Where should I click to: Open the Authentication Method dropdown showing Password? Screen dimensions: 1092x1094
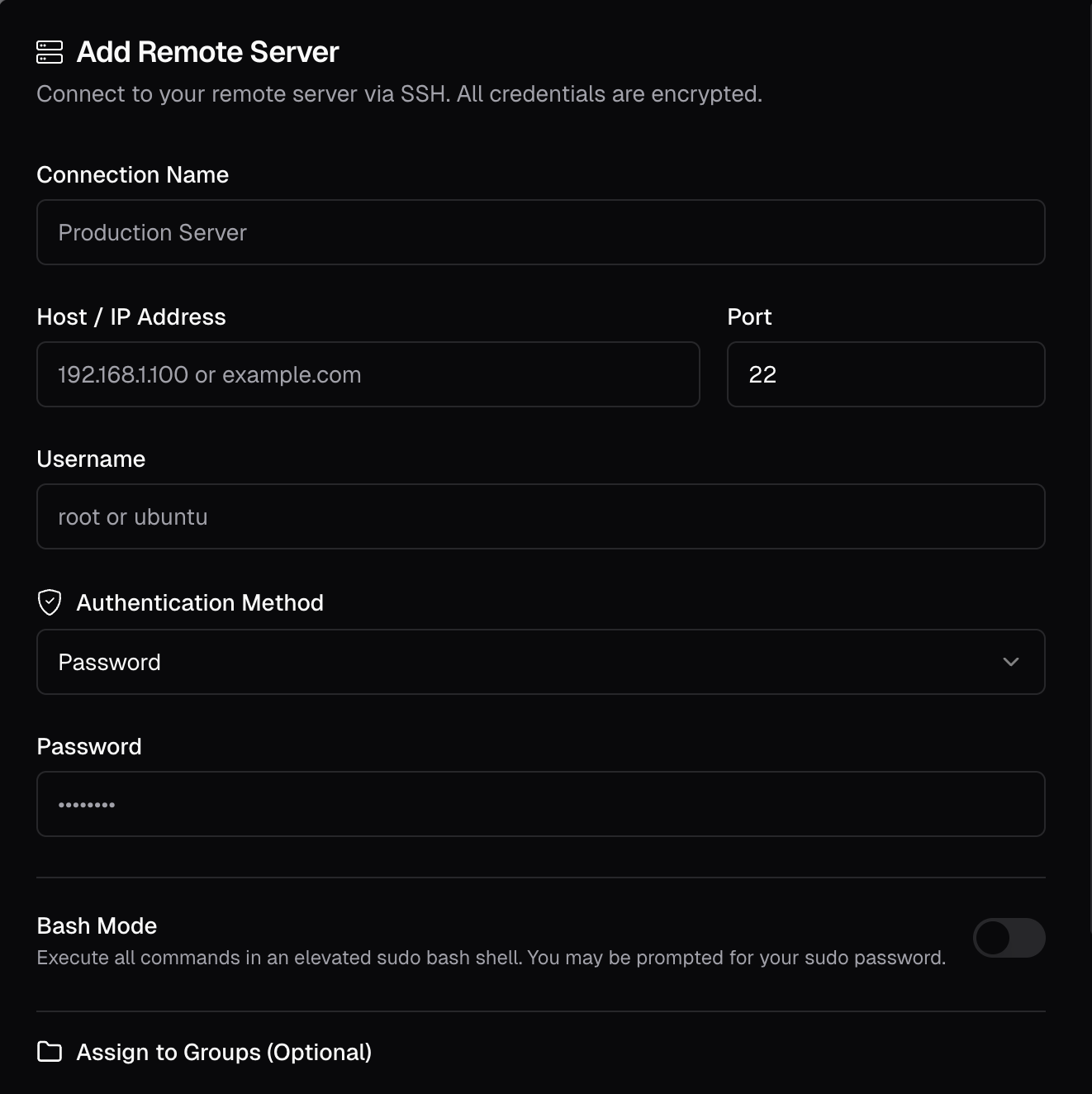[540, 662]
